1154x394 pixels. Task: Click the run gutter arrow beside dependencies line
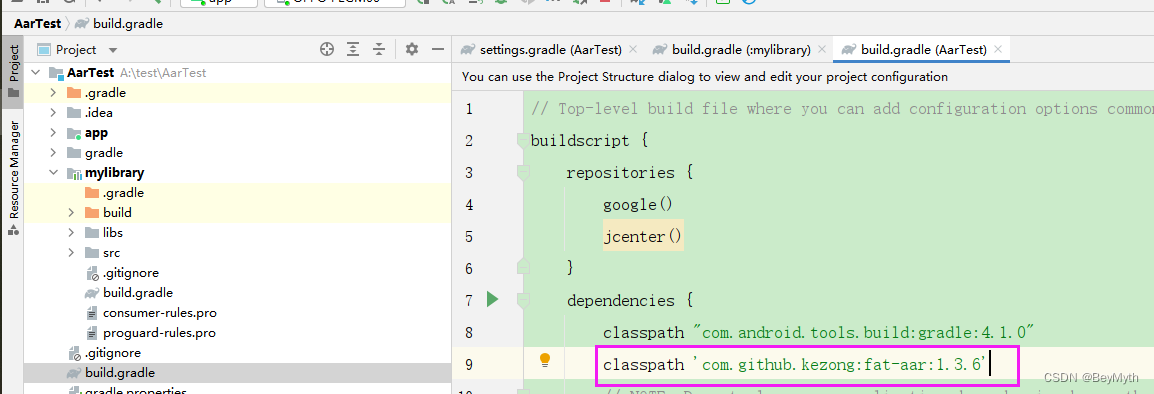pos(492,299)
